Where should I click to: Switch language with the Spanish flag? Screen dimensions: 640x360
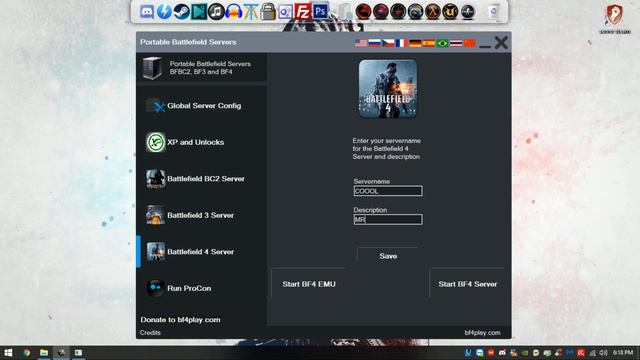pyautogui.click(x=429, y=43)
